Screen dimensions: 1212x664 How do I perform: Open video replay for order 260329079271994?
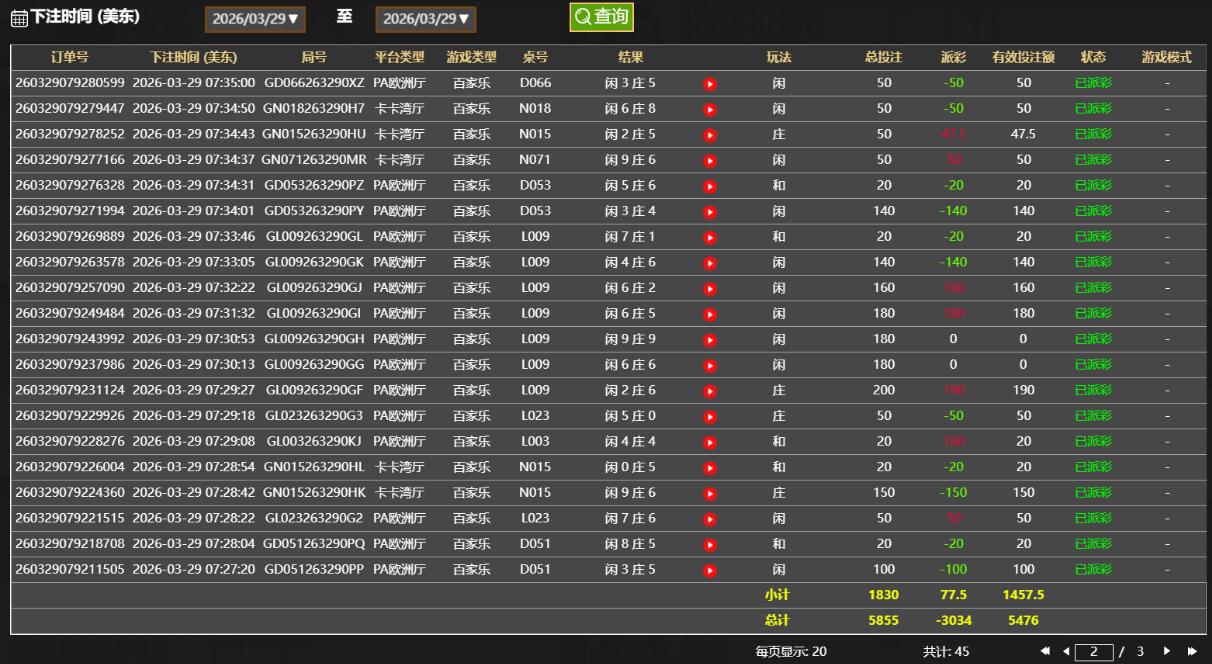[x=710, y=212]
